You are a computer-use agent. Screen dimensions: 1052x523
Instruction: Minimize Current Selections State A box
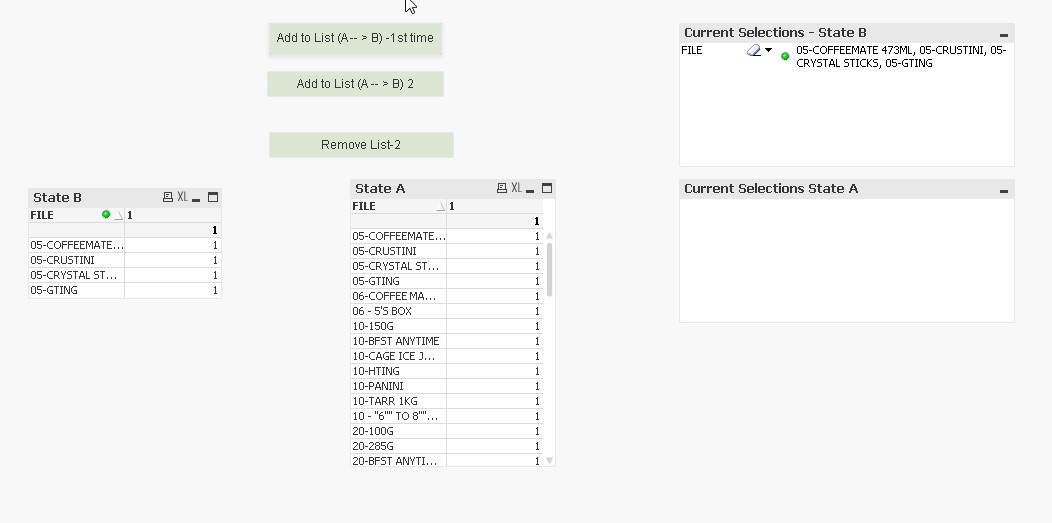[x=1004, y=190]
